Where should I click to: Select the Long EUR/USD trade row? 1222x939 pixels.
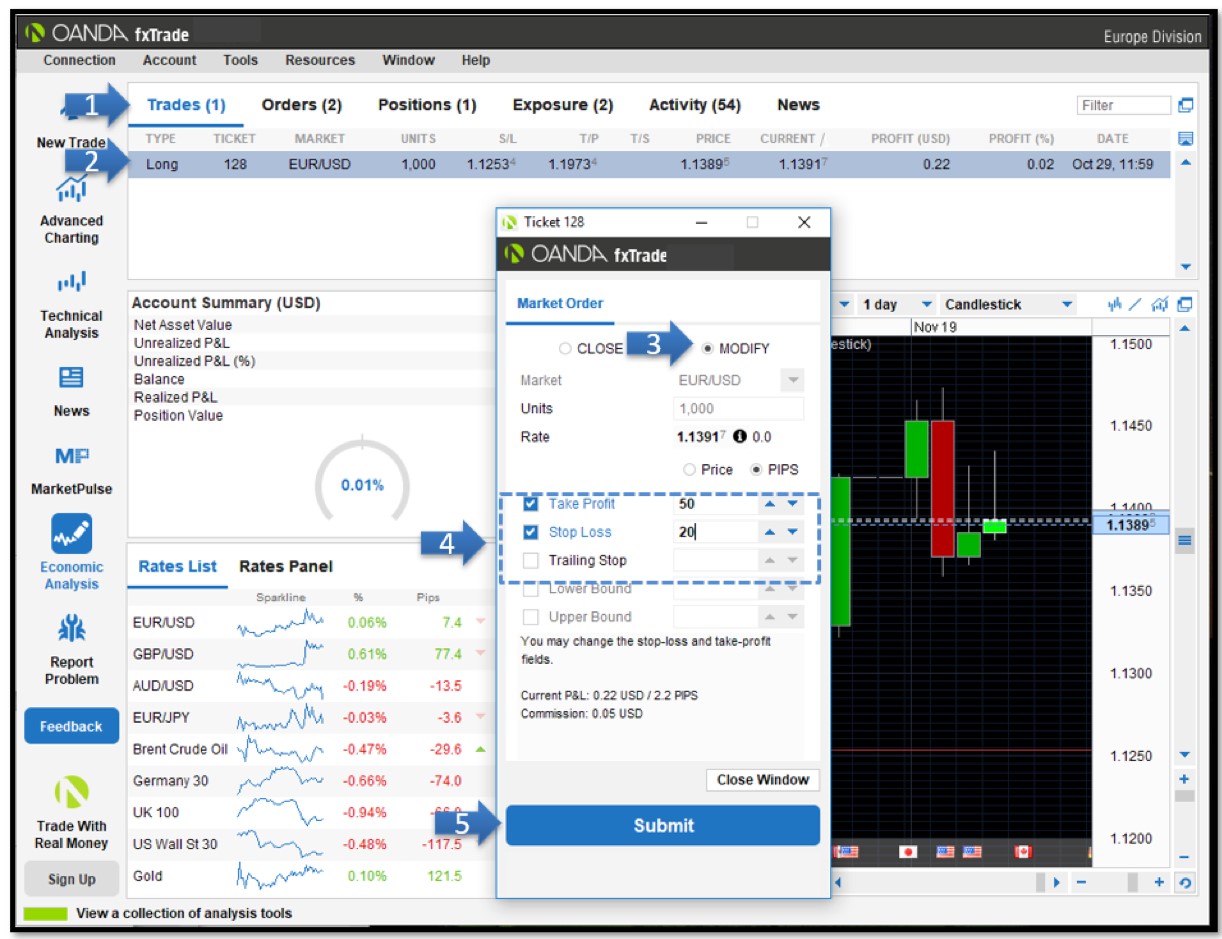(648, 165)
